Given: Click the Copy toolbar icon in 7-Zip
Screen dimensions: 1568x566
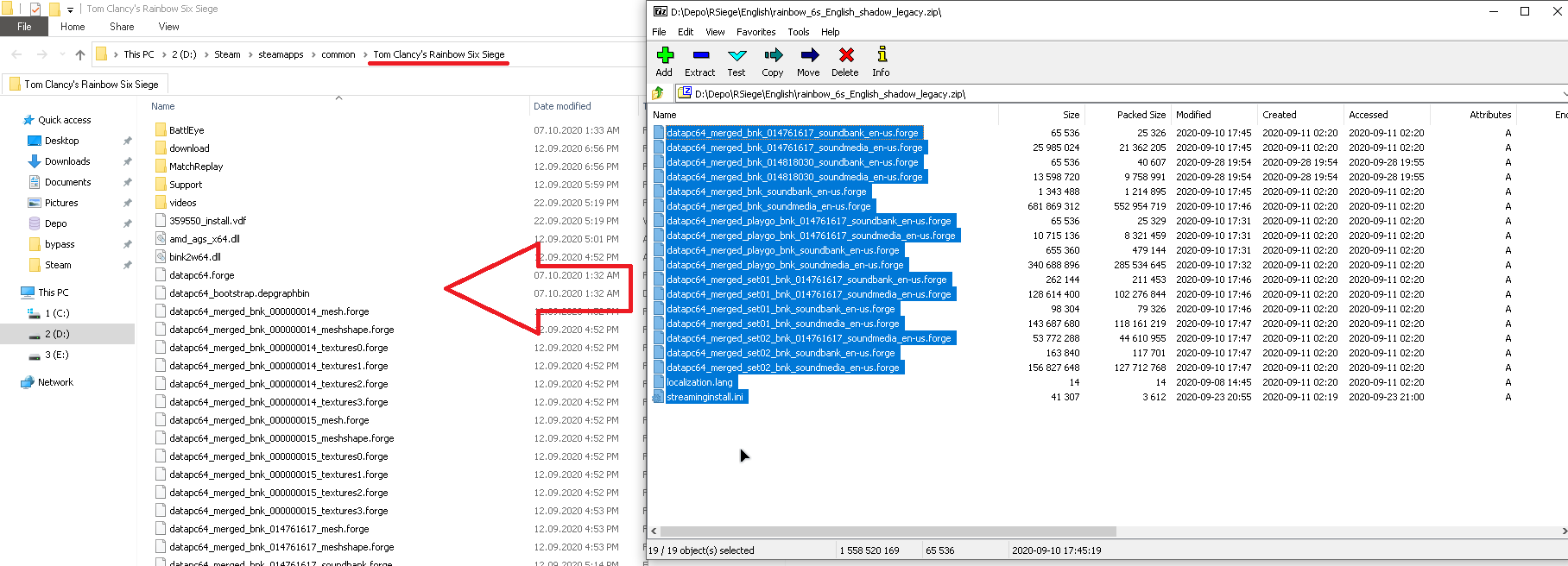Looking at the screenshot, I should [x=773, y=61].
